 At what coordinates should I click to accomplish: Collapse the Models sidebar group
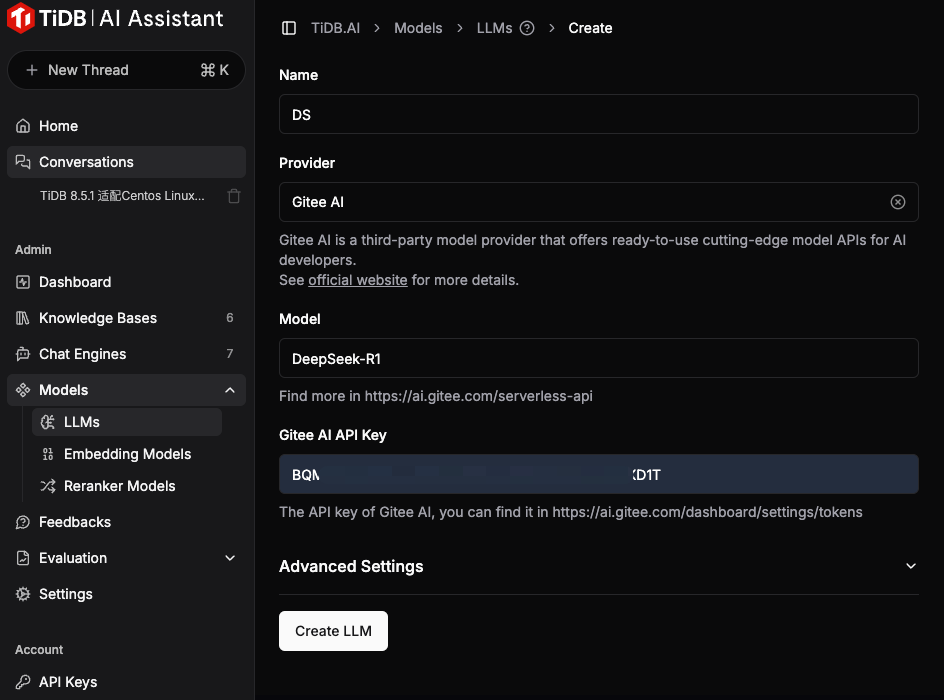[x=229, y=390]
